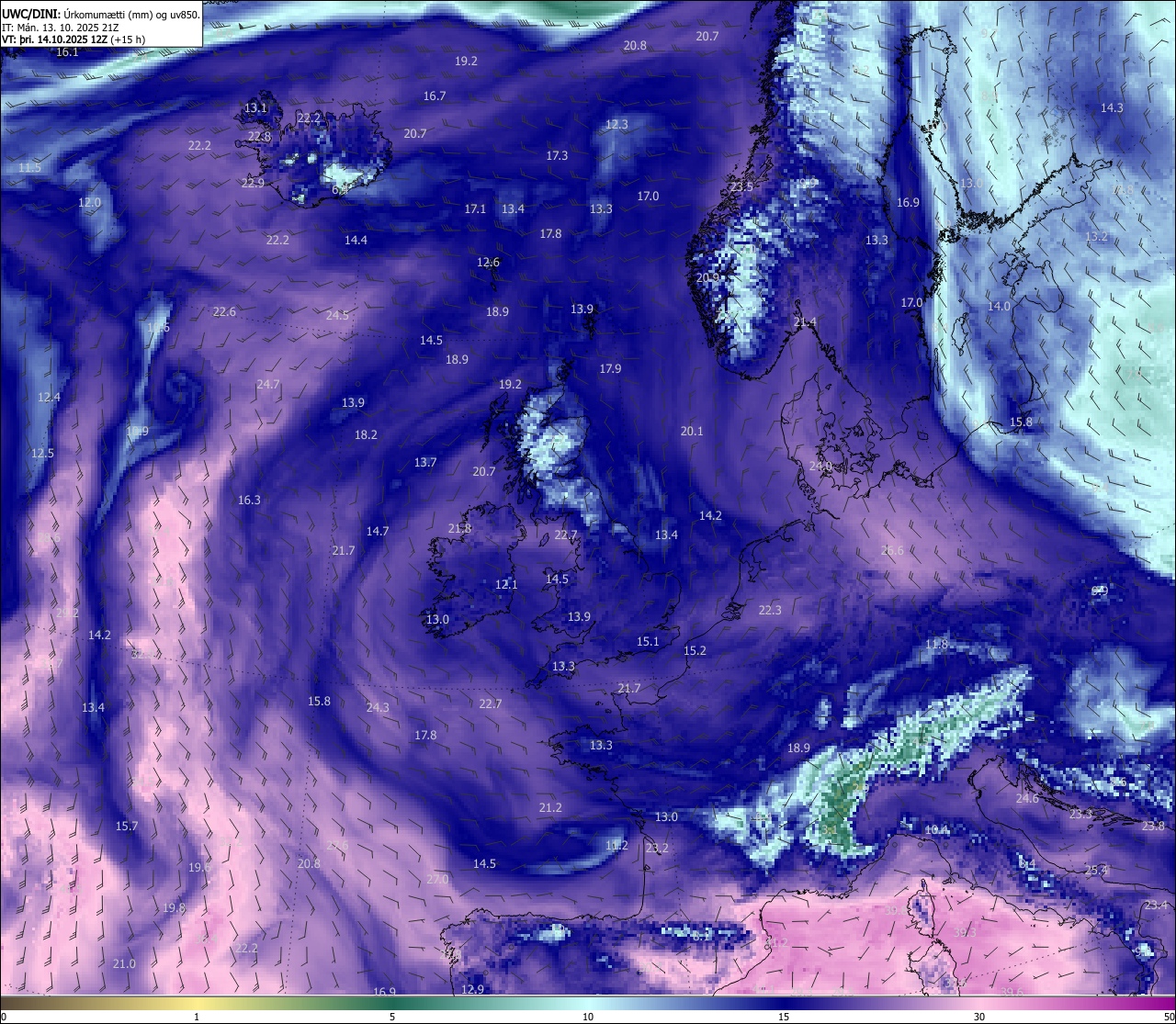Click the 22.3 map value
This screenshot has width=1176, height=1024.
770,611
